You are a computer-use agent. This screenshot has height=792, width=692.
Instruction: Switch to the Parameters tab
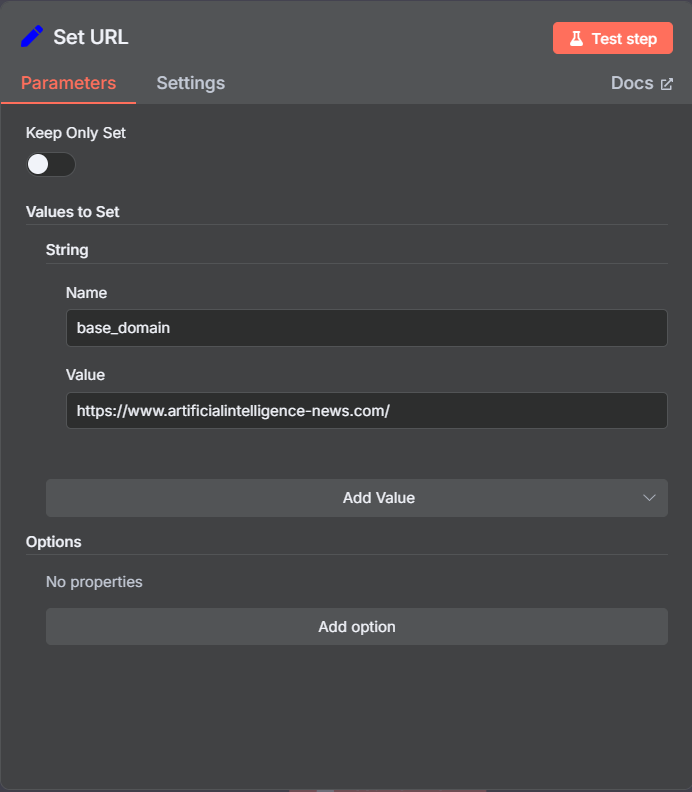tap(68, 83)
